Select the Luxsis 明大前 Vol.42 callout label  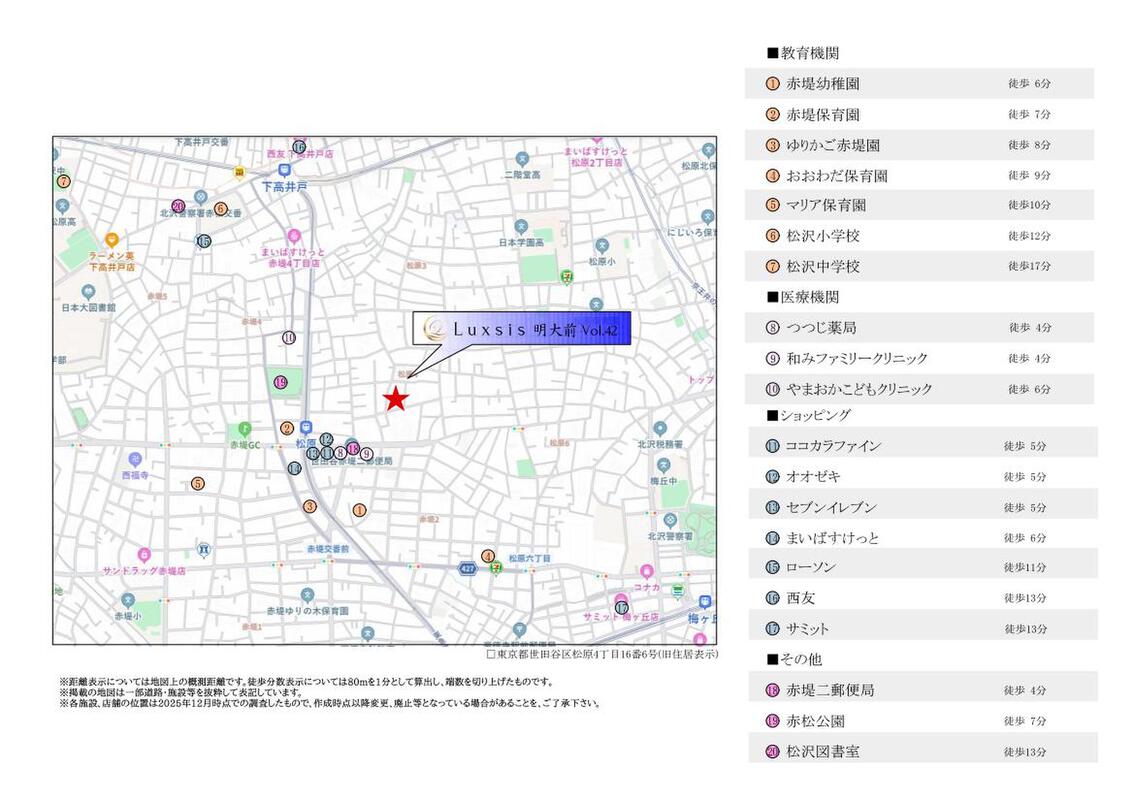point(522,329)
